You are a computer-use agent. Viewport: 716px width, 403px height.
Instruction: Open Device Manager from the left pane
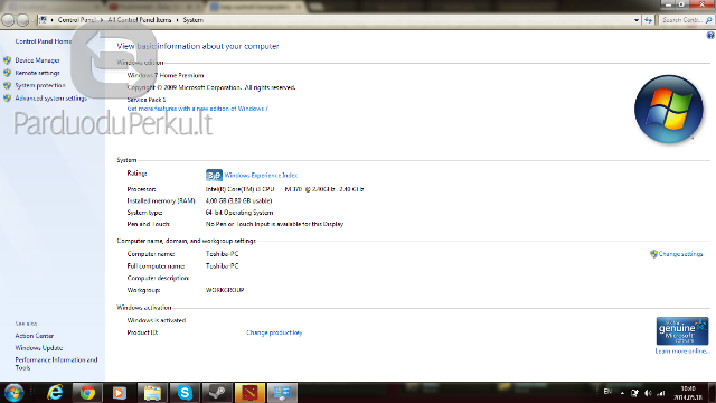point(38,61)
